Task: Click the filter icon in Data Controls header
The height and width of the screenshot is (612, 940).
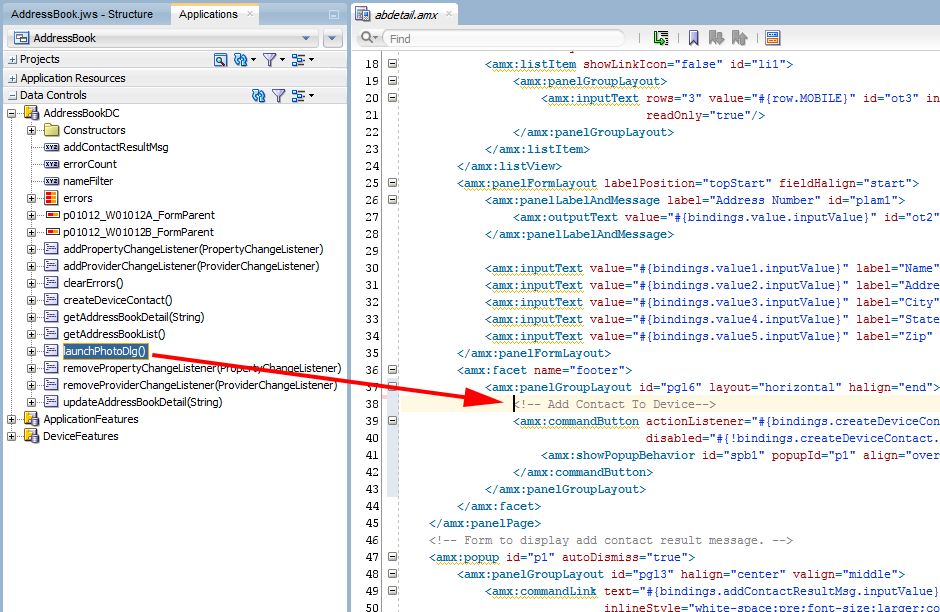Action: tap(279, 95)
